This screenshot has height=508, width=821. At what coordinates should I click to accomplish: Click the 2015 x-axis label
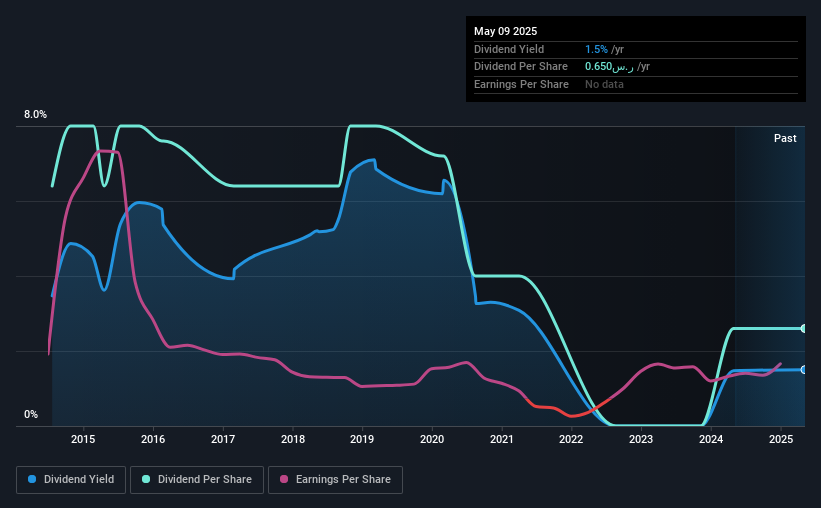(x=83, y=439)
